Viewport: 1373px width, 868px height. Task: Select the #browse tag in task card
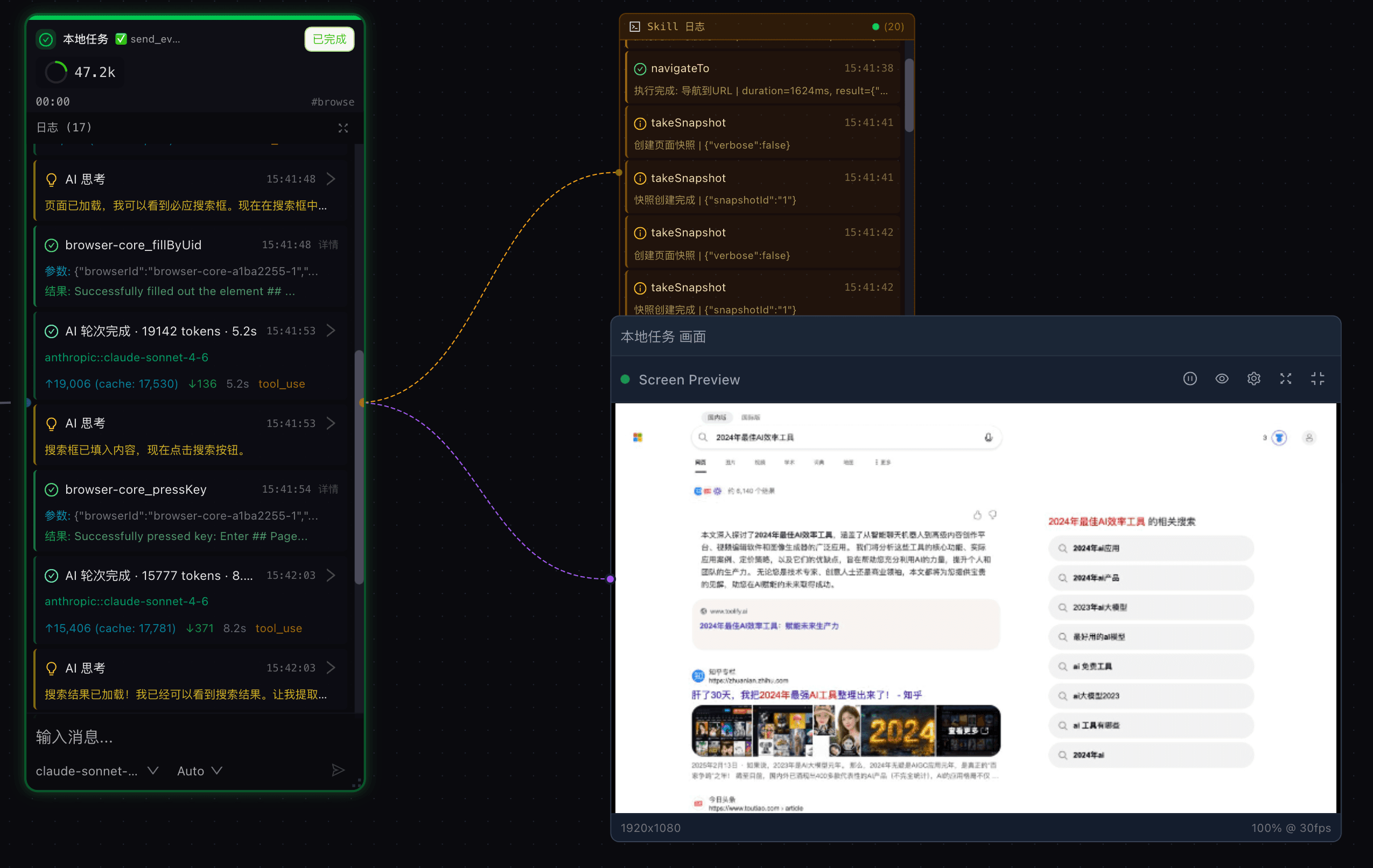(332, 102)
